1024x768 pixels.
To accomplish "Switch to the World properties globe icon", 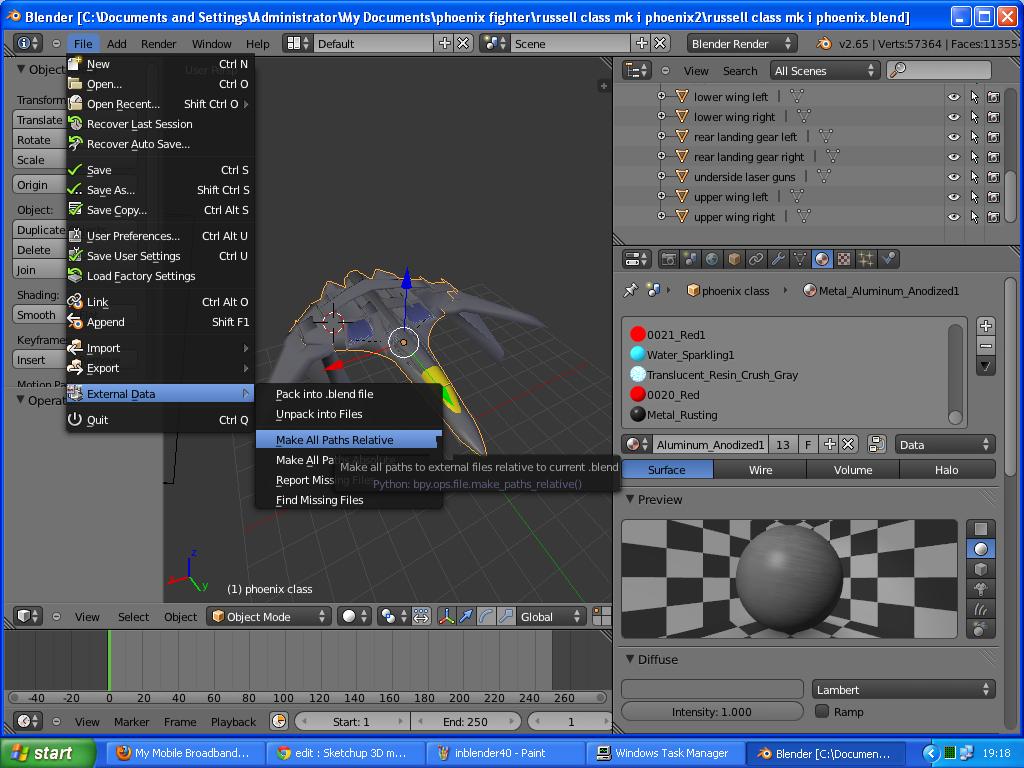I will 711,259.
